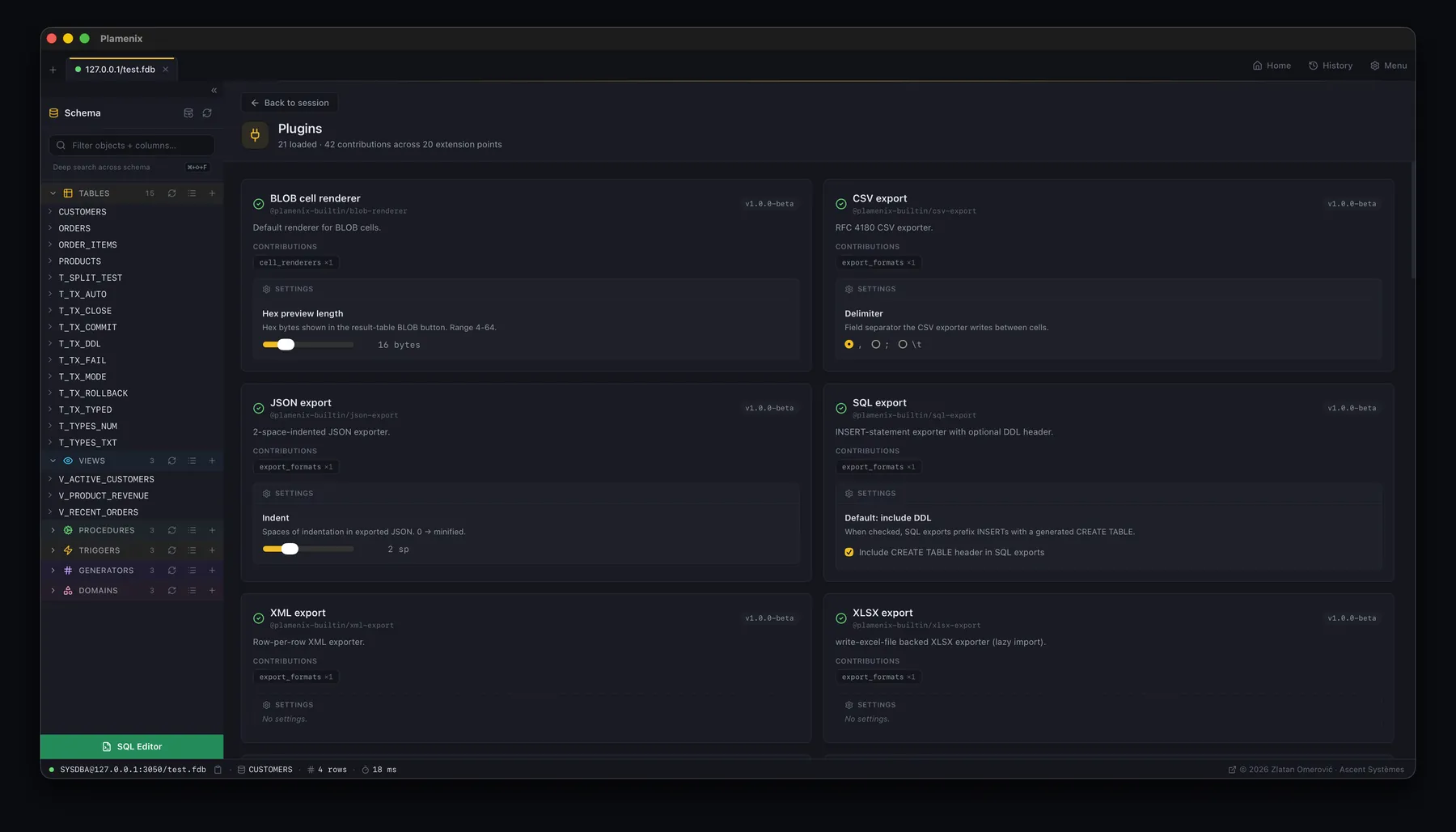This screenshot has height=832, width=1456.
Task: Click the list icon in the PROCEDURES row
Action: (192, 530)
